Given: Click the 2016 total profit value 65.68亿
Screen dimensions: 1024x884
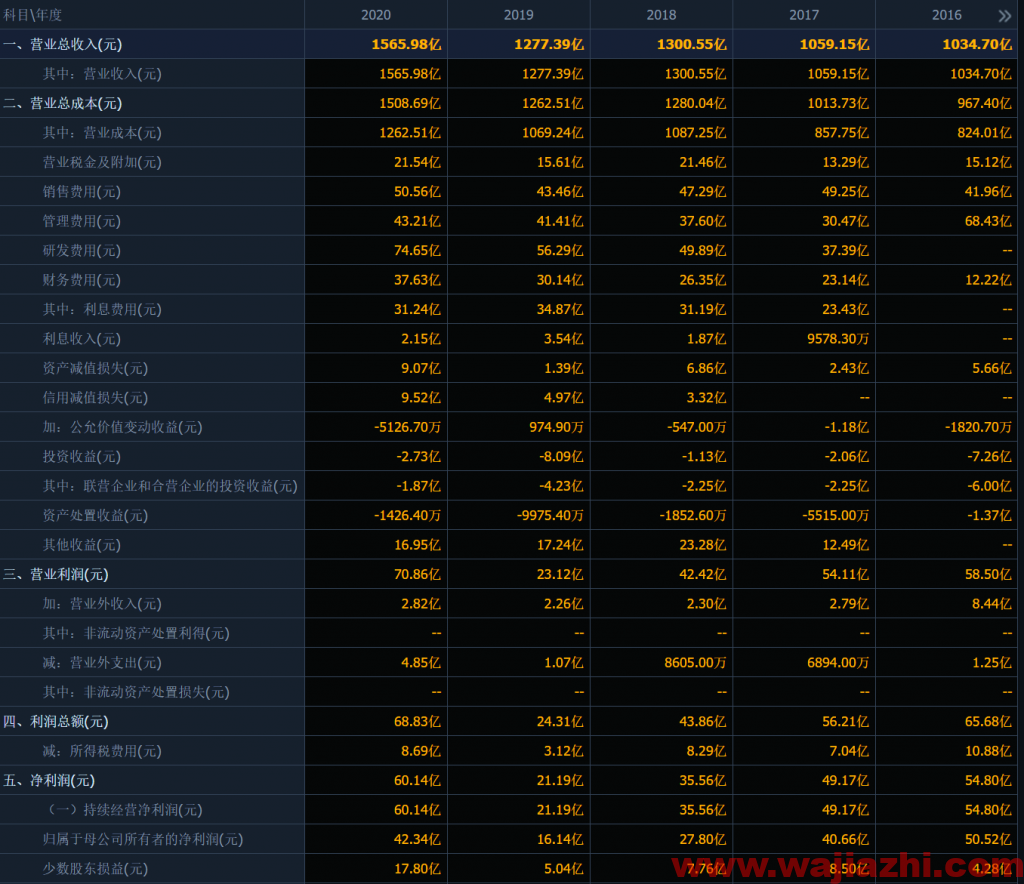Looking at the screenshot, I should point(988,721).
